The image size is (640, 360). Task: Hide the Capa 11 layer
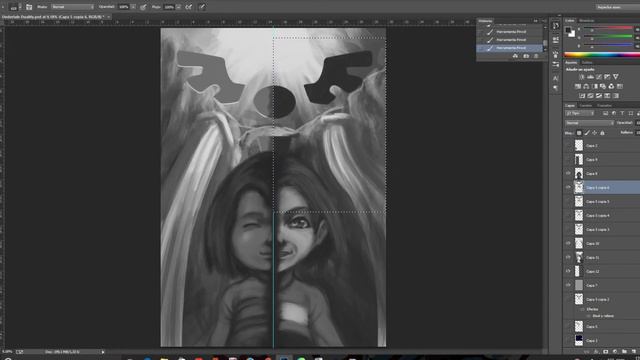(568, 257)
